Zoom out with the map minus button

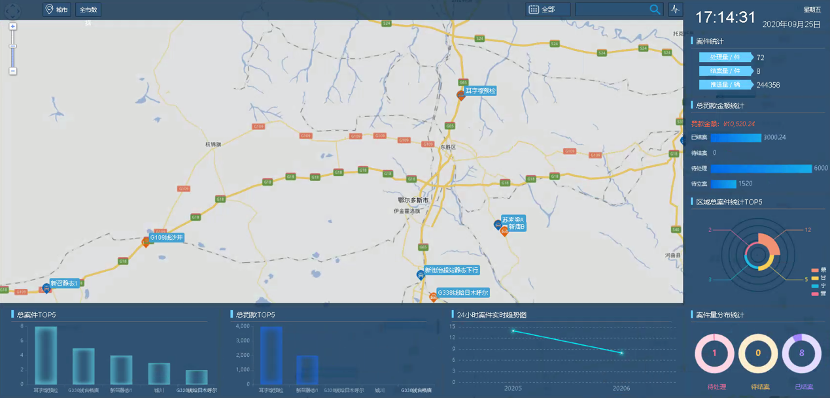pyautogui.click(x=13, y=71)
